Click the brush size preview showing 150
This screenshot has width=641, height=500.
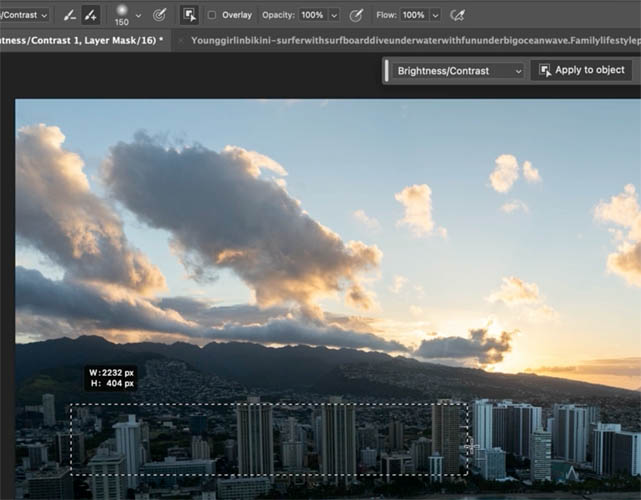pyautogui.click(x=122, y=14)
